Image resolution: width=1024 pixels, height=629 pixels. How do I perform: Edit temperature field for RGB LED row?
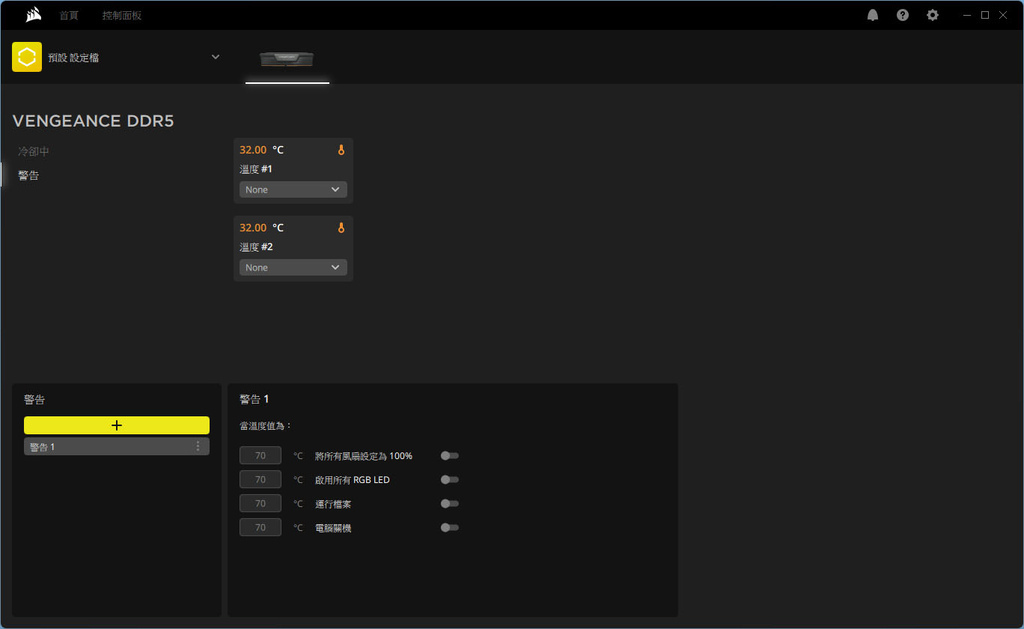pos(261,479)
